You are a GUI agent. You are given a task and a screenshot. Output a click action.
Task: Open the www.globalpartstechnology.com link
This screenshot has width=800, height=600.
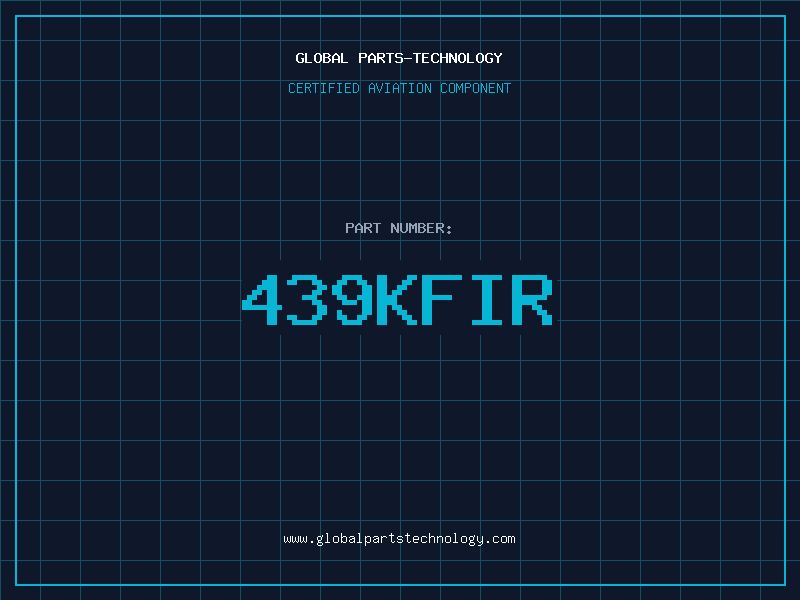[x=399, y=539]
